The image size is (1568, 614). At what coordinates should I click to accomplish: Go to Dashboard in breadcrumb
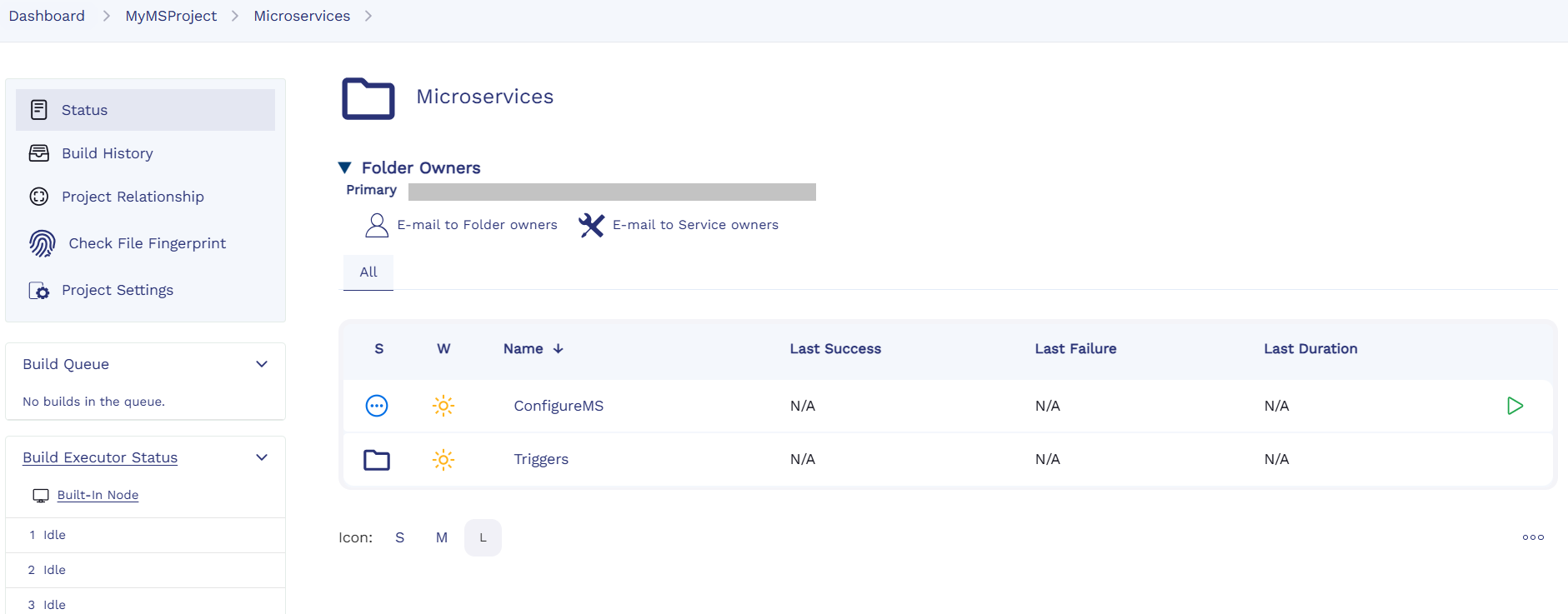pos(47,16)
